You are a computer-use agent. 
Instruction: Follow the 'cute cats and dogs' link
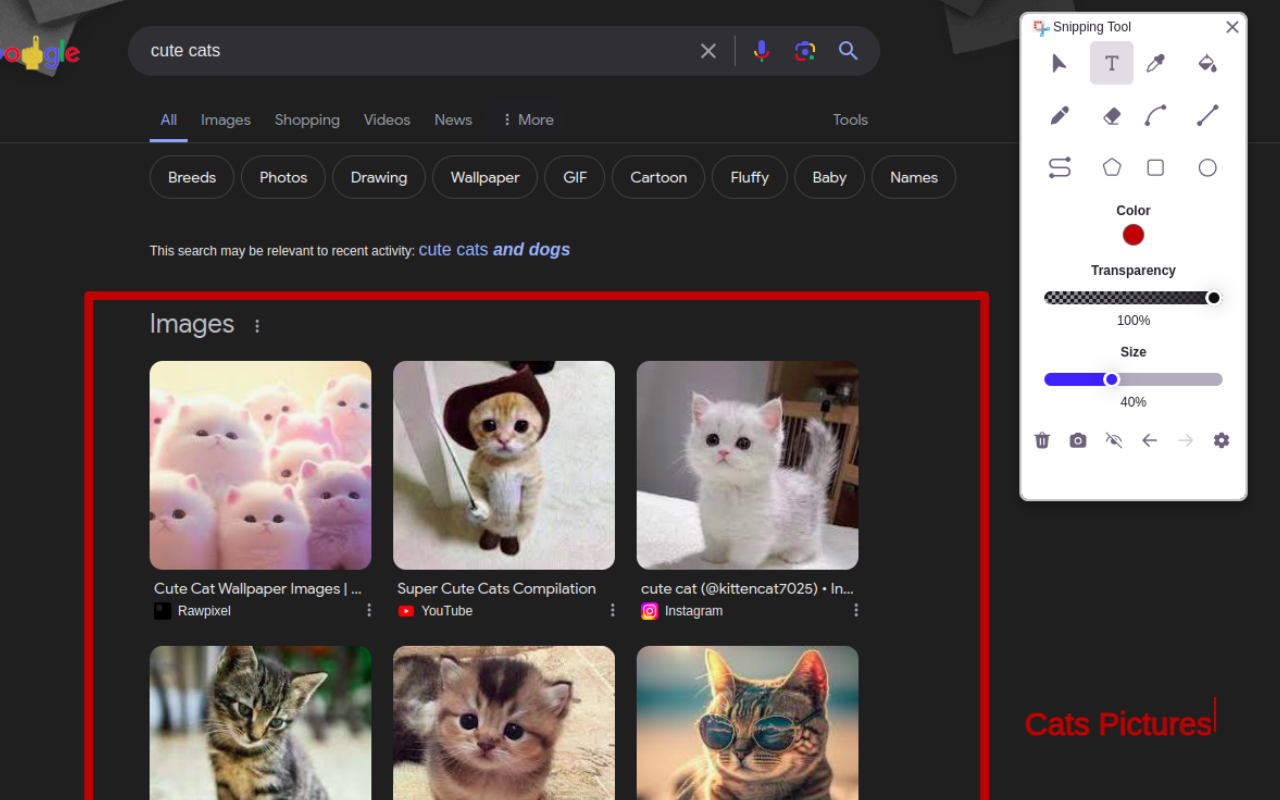coord(494,250)
